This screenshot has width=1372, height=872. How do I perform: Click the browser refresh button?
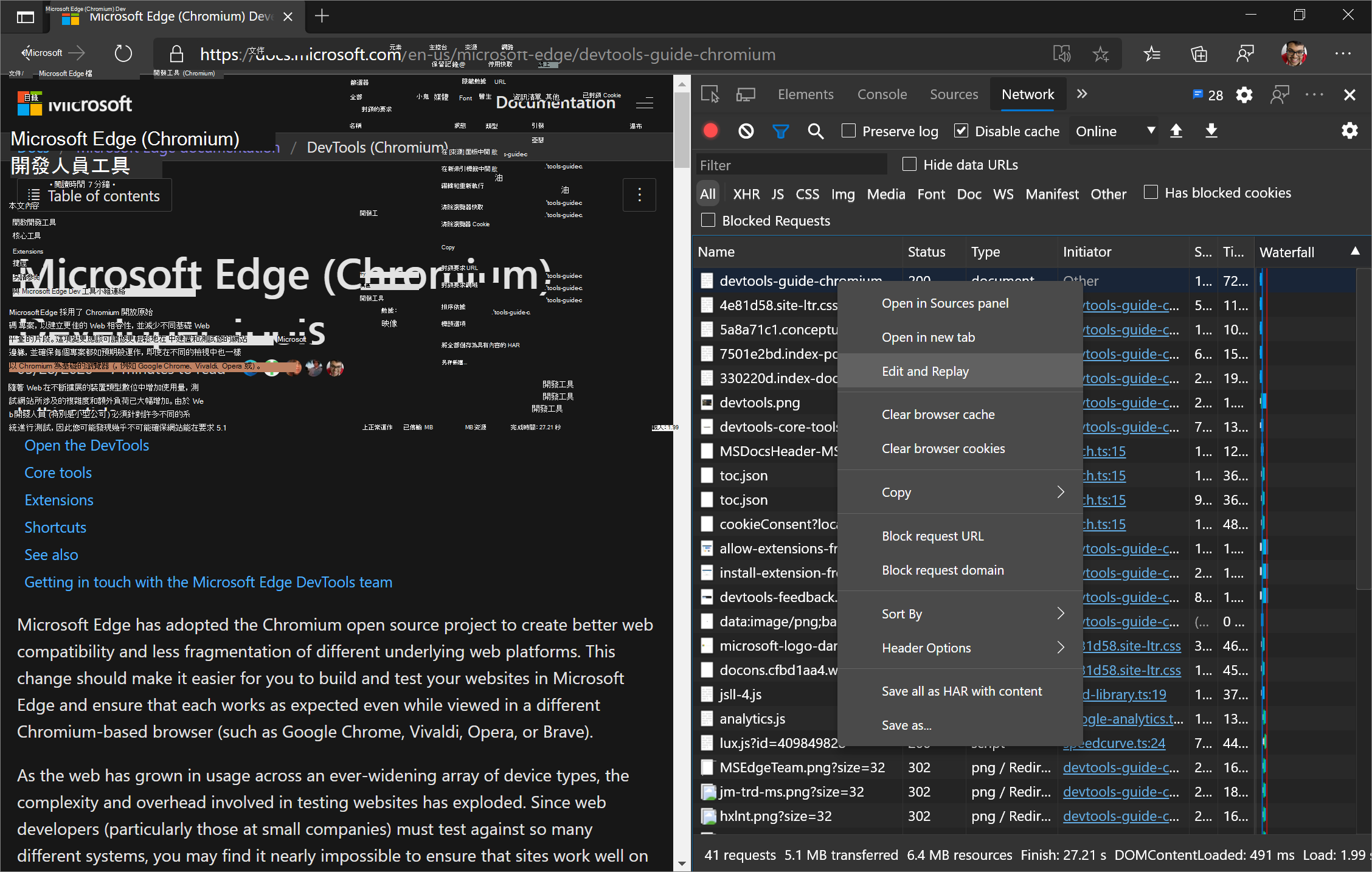click(x=123, y=54)
